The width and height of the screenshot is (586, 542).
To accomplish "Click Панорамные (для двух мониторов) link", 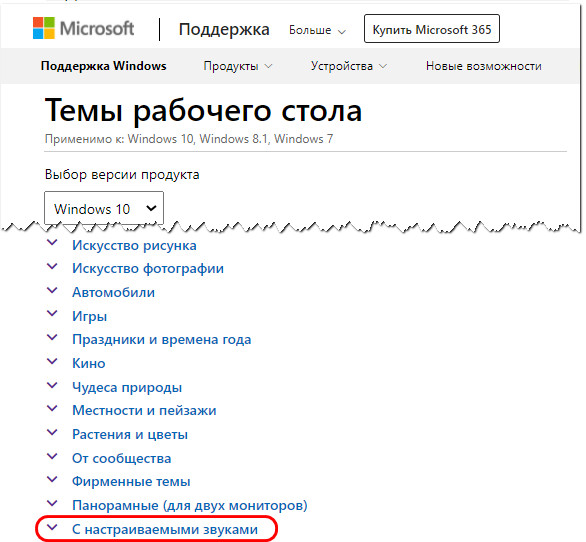I will [x=190, y=506].
